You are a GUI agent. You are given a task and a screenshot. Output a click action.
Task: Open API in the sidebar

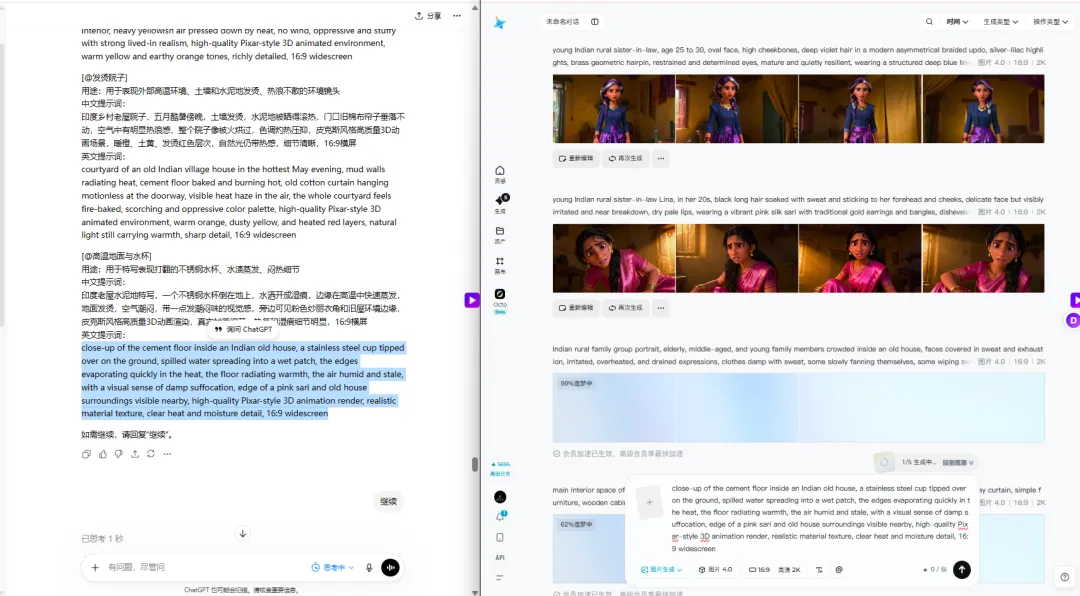click(500, 557)
